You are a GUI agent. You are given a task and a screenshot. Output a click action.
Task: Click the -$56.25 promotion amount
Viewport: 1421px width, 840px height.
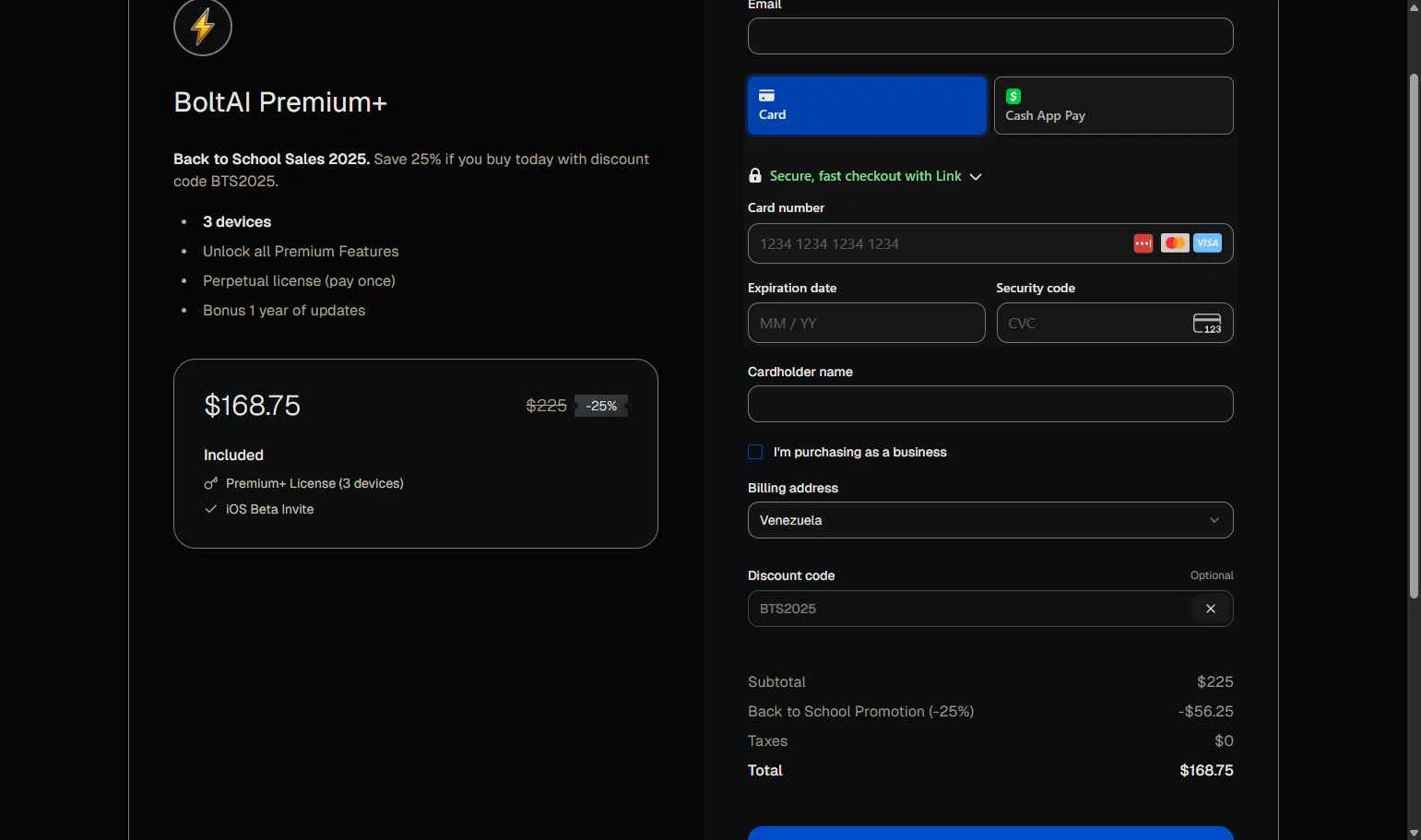pos(1205,712)
